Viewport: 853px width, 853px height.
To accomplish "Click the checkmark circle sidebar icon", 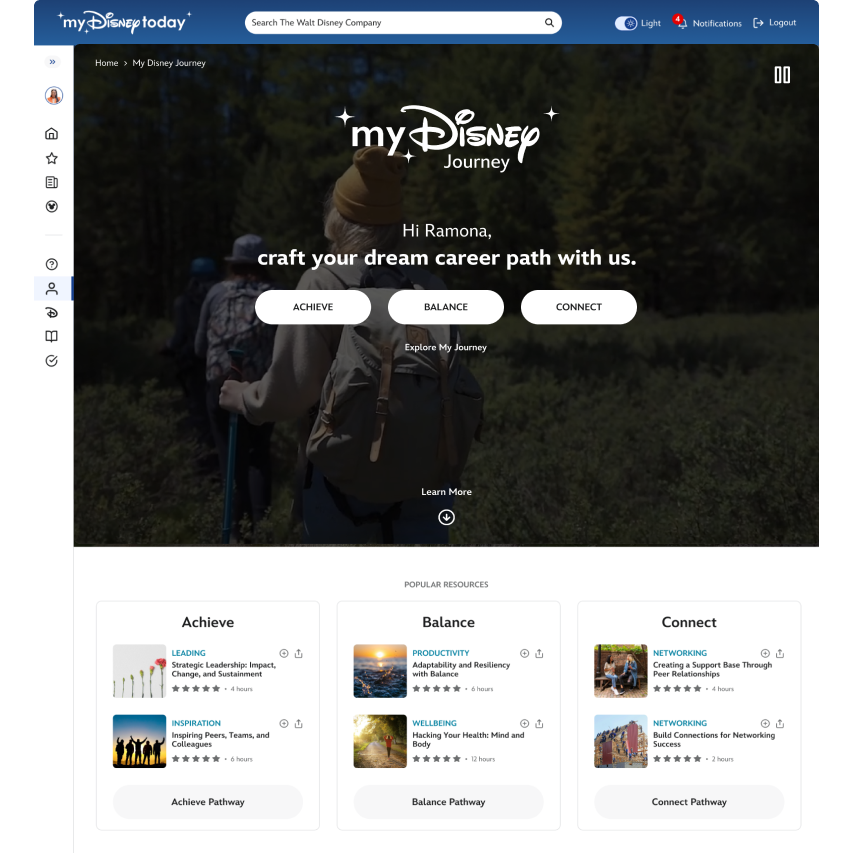I will [x=52, y=361].
